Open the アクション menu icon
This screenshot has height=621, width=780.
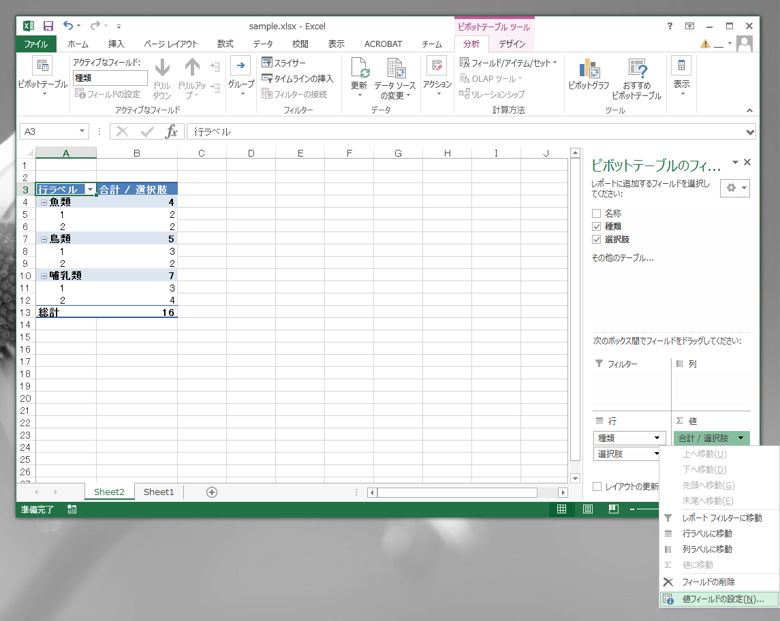[x=437, y=66]
